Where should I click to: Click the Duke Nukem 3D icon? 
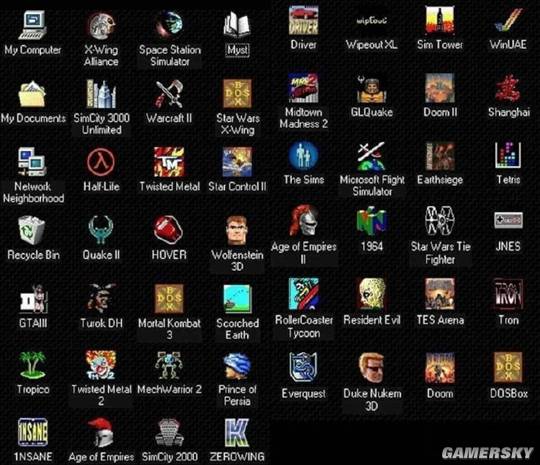pos(371,368)
